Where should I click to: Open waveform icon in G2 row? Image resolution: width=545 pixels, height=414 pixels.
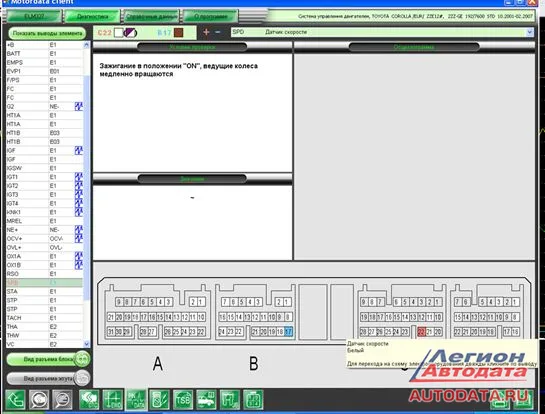click(79, 106)
